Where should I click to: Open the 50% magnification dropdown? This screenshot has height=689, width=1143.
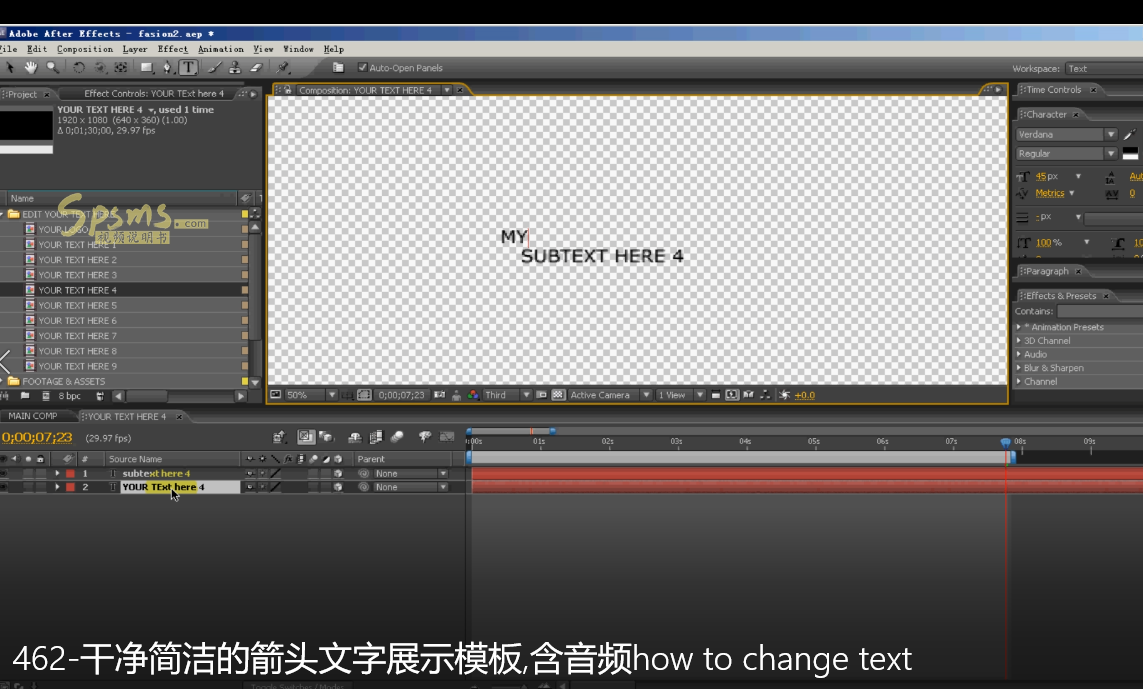pyautogui.click(x=331, y=395)
